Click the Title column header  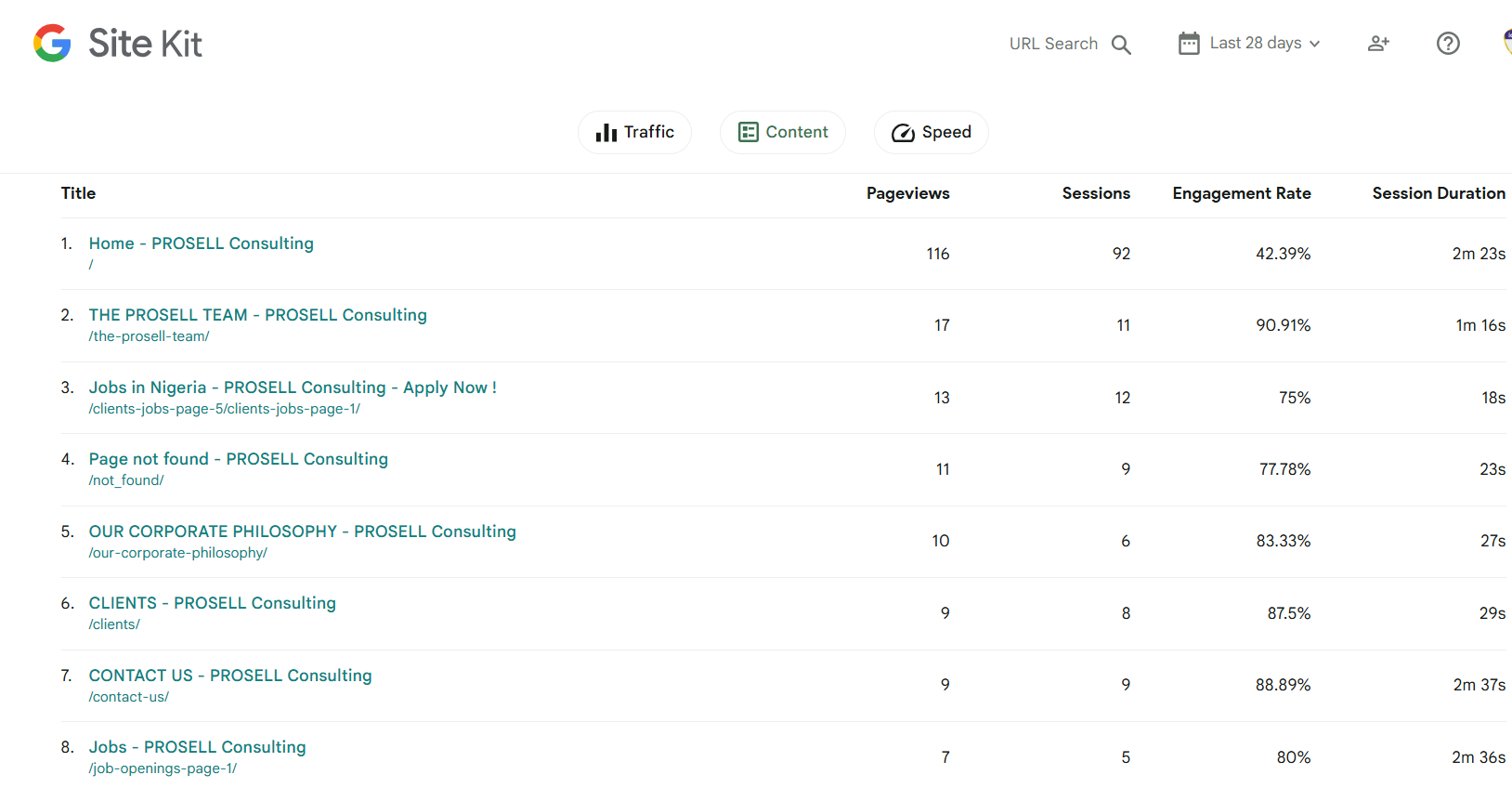coord(79,193)
